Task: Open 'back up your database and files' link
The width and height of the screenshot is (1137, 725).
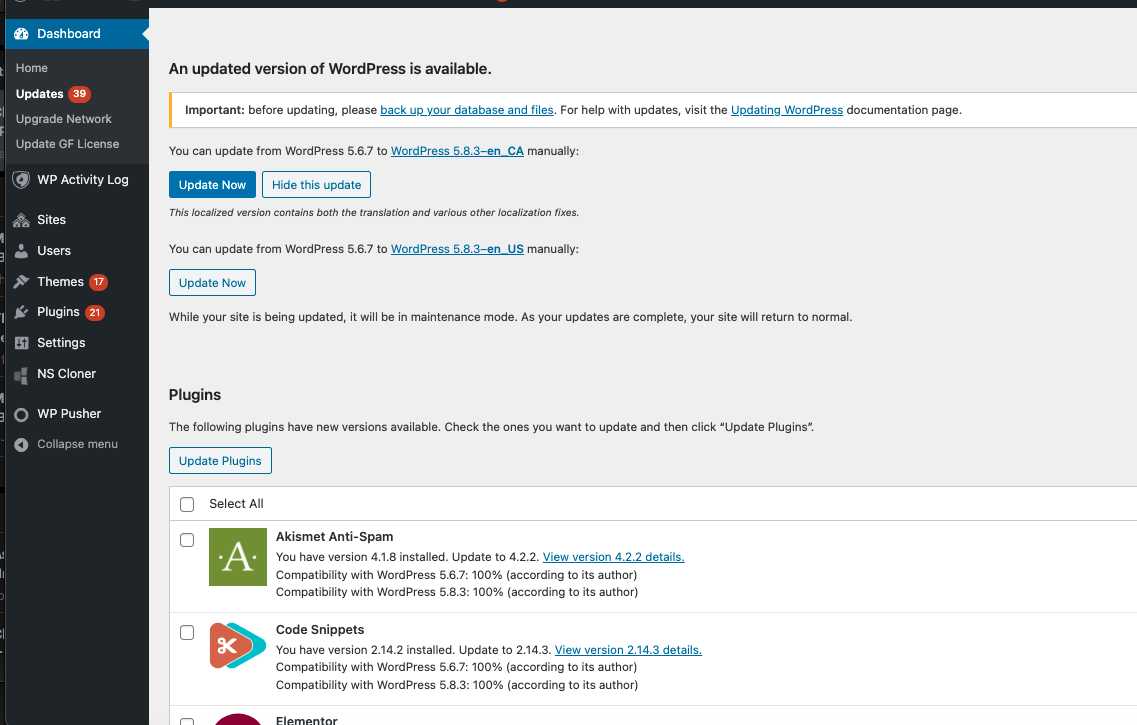Action: point(467,110)
